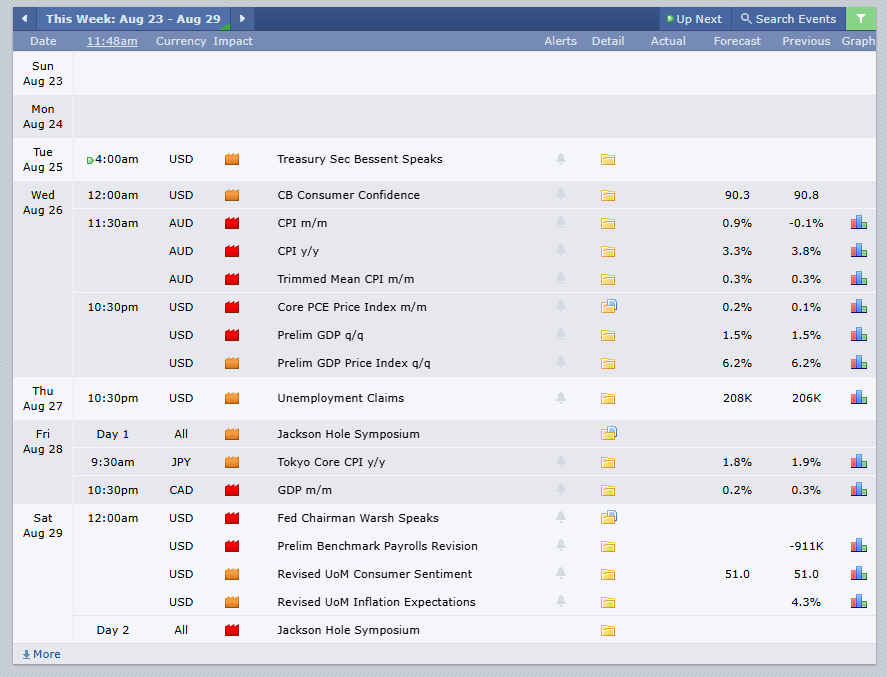The image size is (887, 677).
Task: View graph for Prelim Benchmark Payrolls Revision
Action: point(859,546)
